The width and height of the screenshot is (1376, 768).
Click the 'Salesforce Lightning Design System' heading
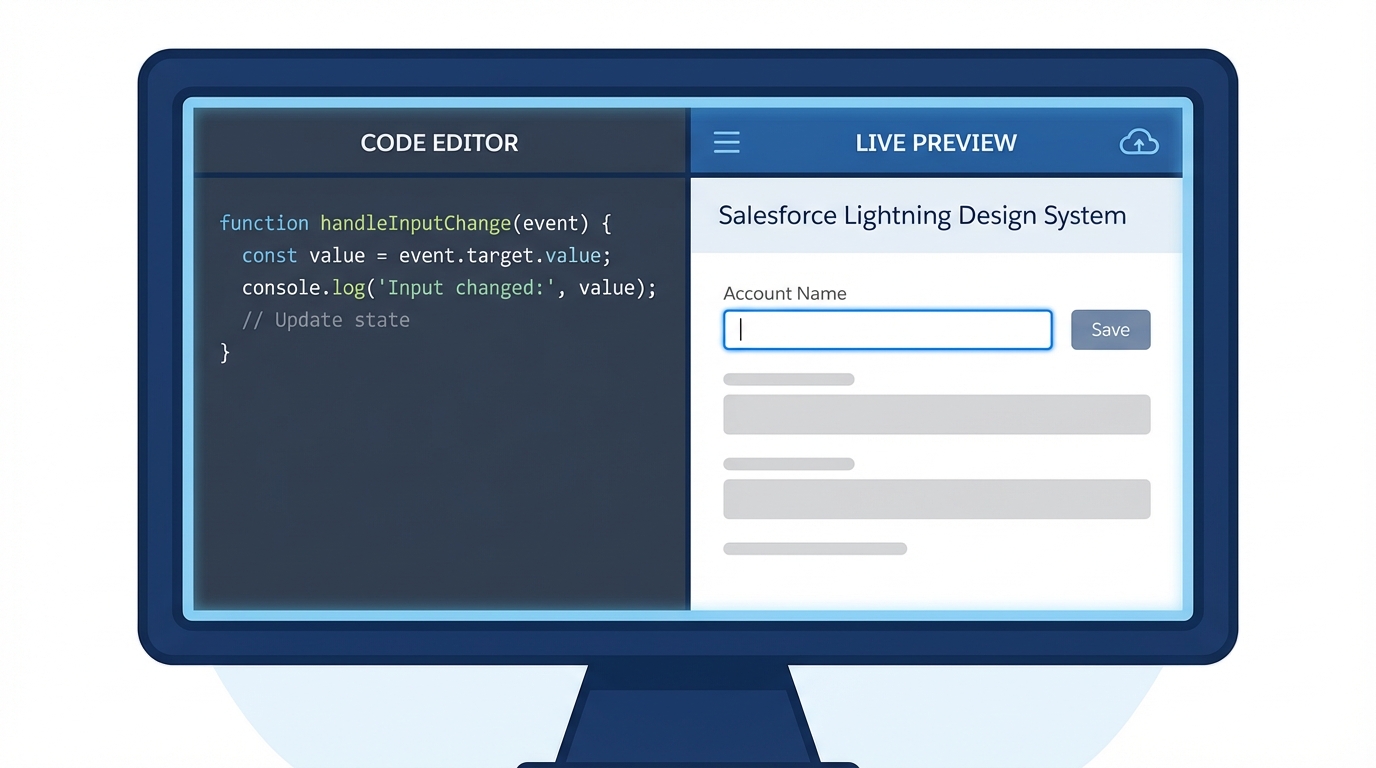[922, 216]
